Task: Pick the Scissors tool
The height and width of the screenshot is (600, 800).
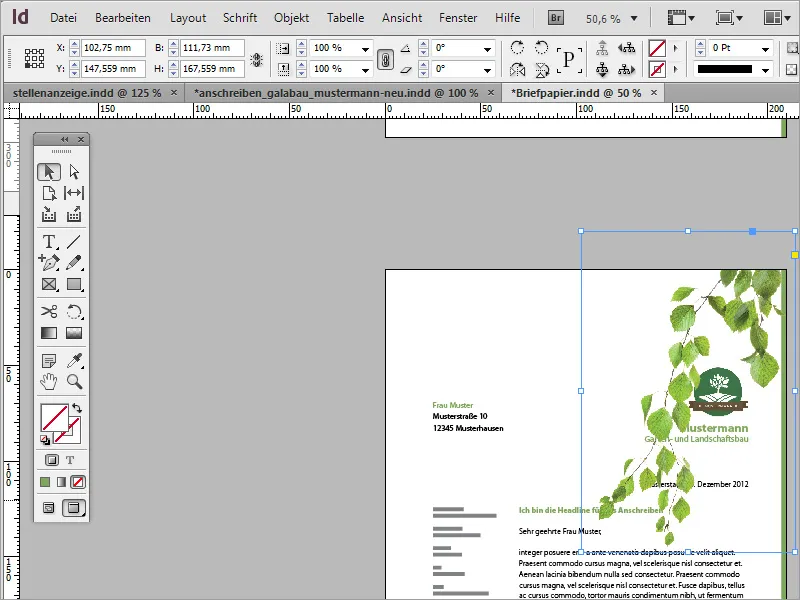Action: click(x=49, y=311)
